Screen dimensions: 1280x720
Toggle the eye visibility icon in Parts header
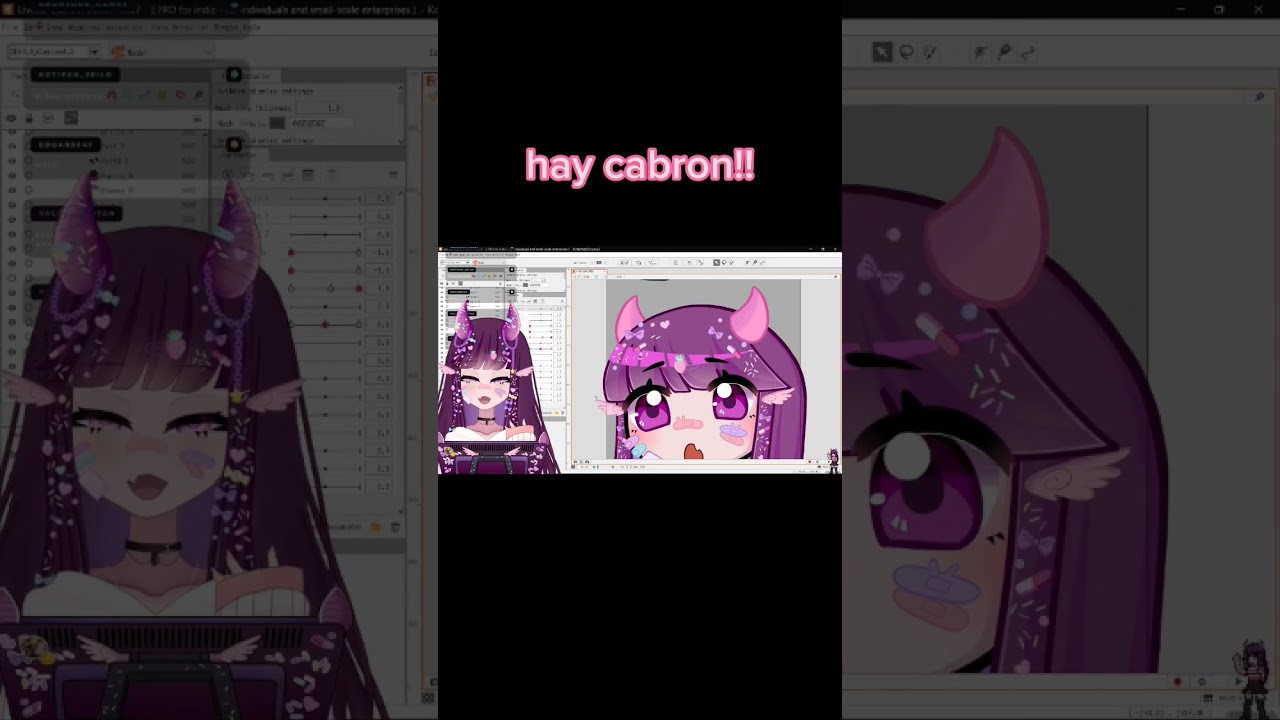[x=12, y=118]
